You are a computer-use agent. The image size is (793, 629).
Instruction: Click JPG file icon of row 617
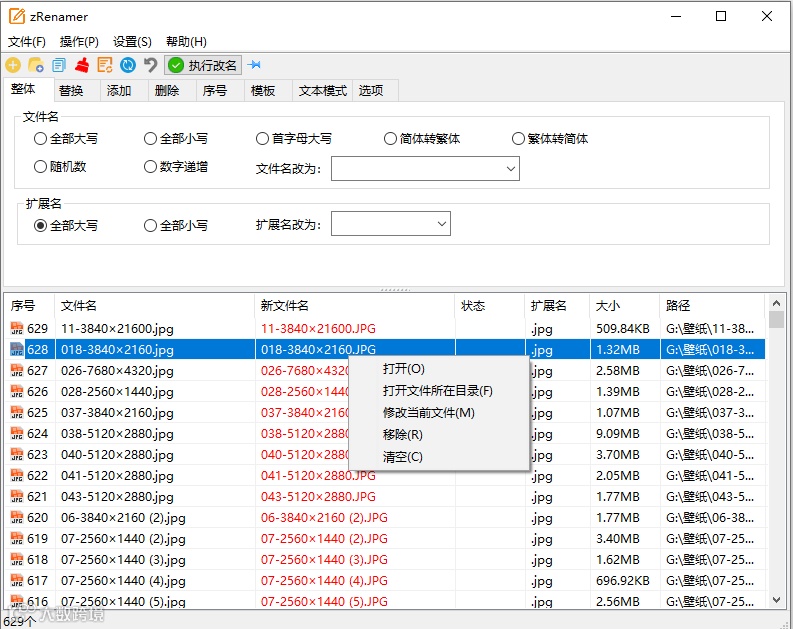17,580
